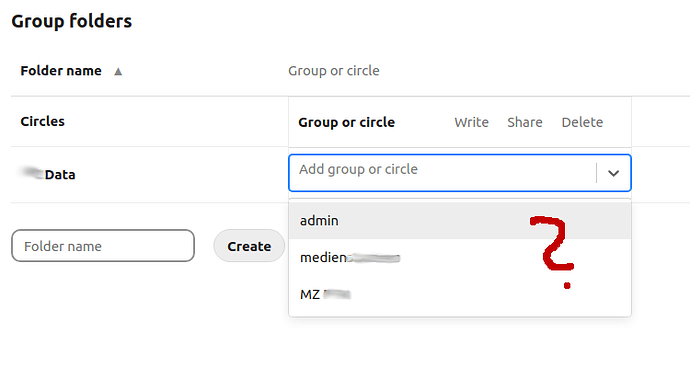Image resolution: width=690 pixels, height=391 pixels.
Task: Click the Share permission column label
Action: tap(525, 122)
